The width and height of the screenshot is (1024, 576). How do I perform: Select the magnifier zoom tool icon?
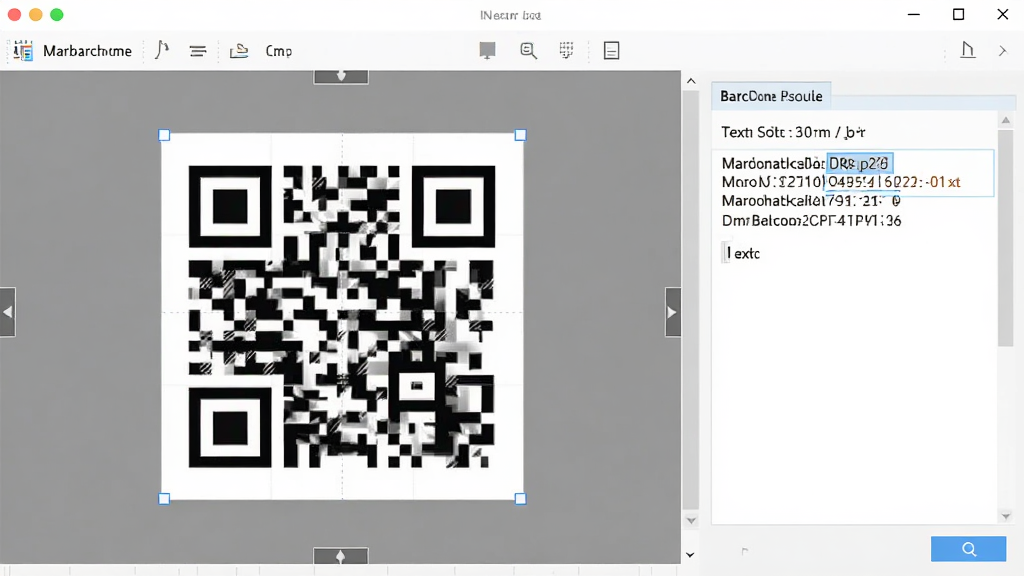528,50
